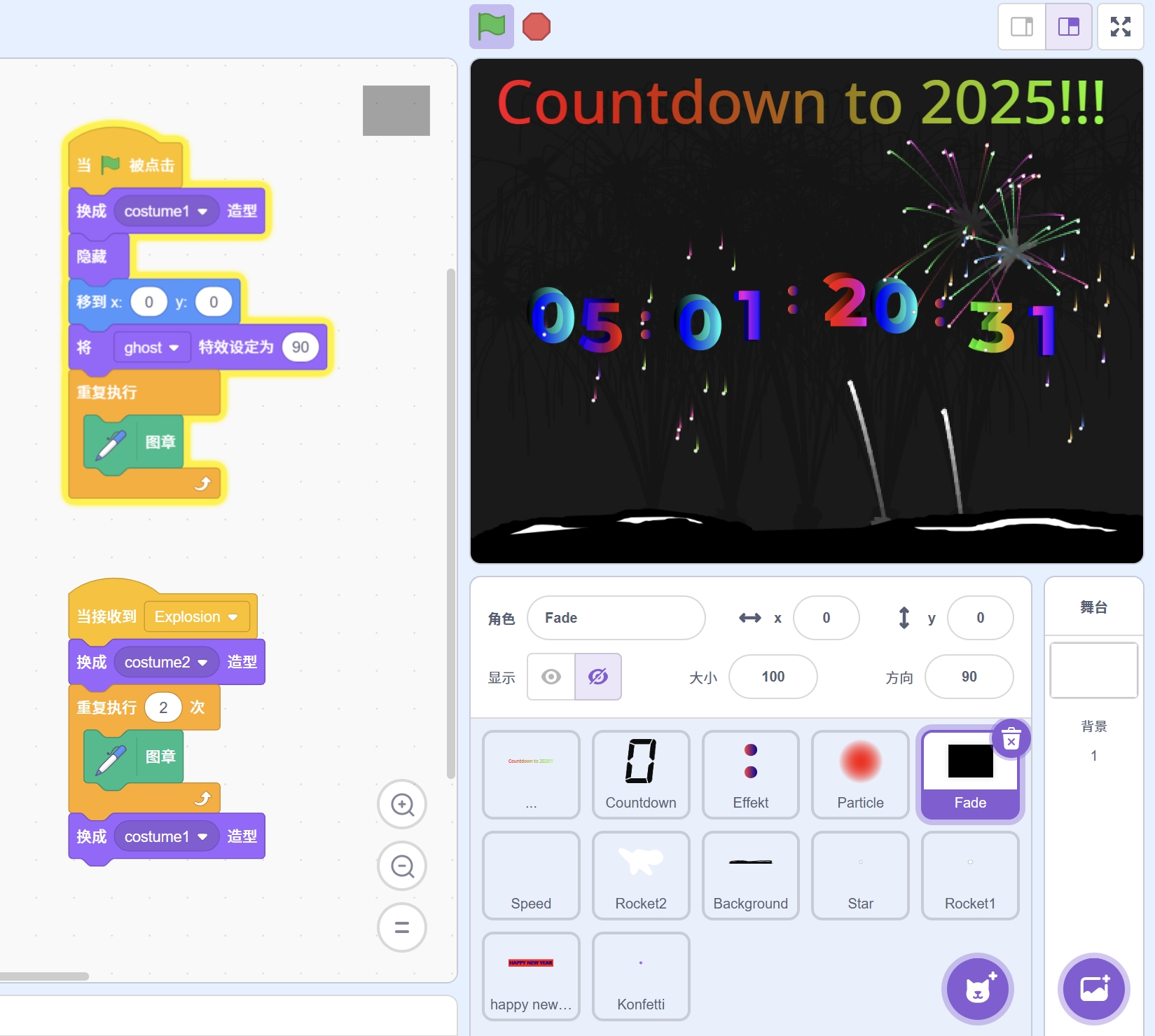Open the ghost effect dropdown
The height and width of the screenshot is (1036, 1155).
(x=174, y=348)
